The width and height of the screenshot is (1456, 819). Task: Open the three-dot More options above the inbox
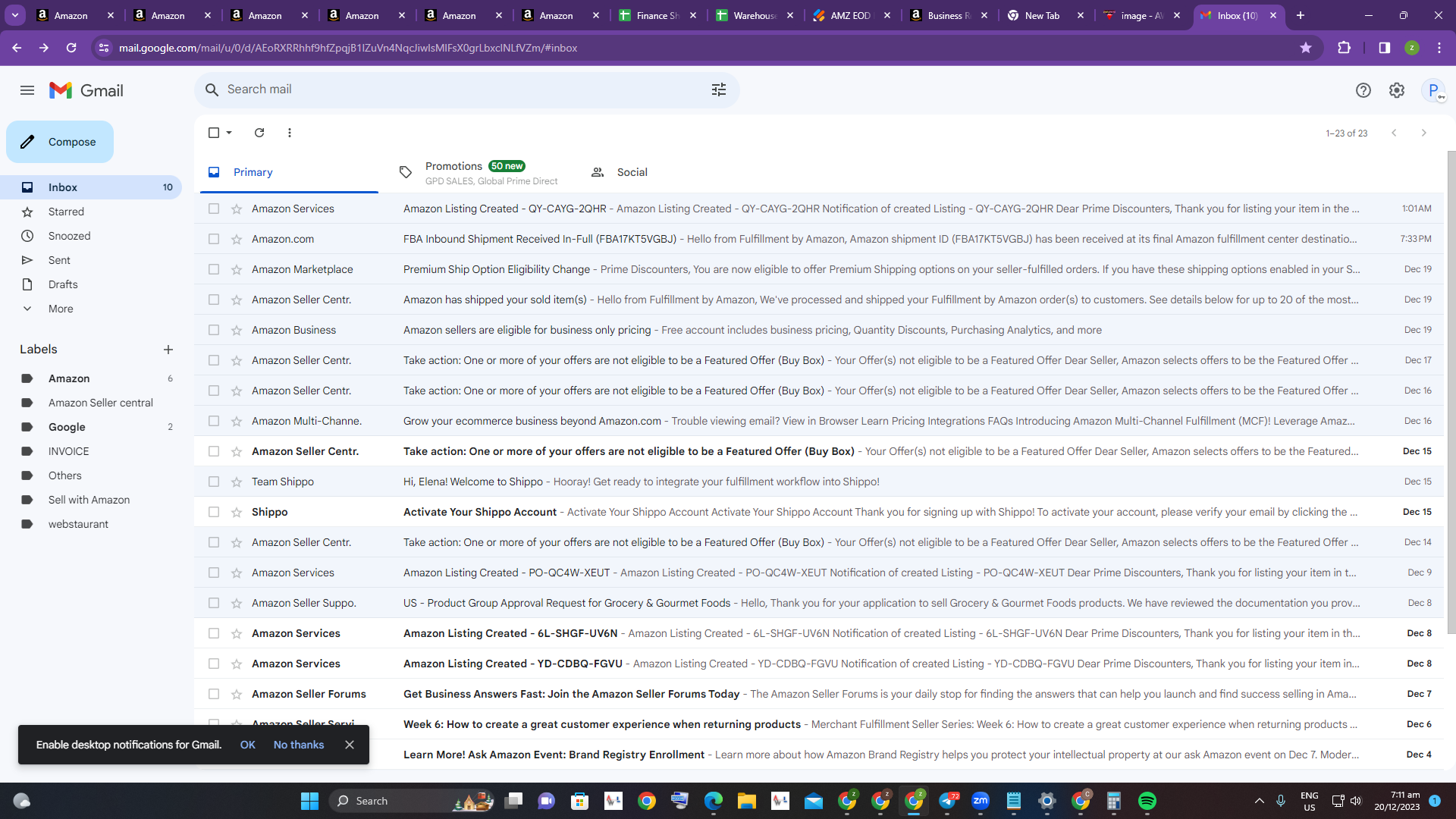pyautogui.click(x=289, y=133)
